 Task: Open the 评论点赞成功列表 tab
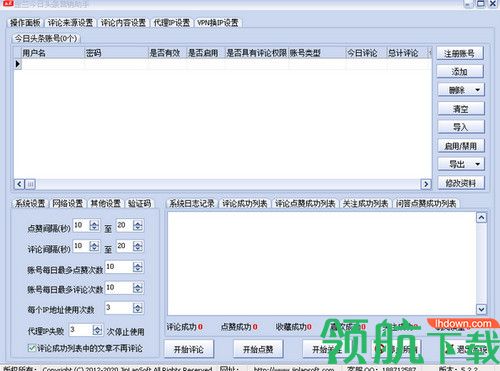click(x=305, y=203)
